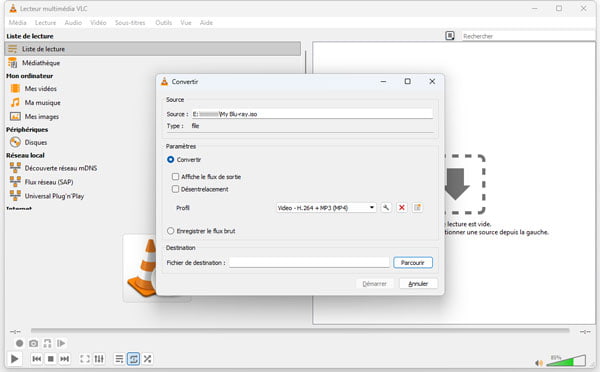Select Enregistrer le flux brut option

171,231
